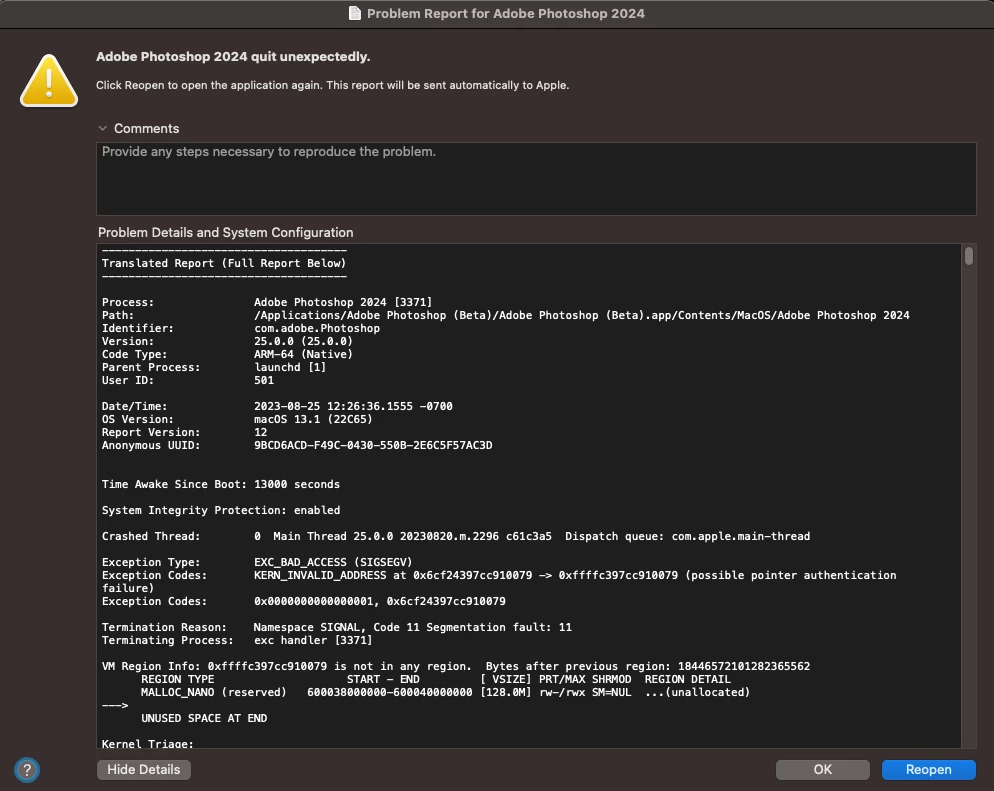Click the Terminating Process 'exc handler [3371]'
The width and height of the screenshot is (994, 791).
tap(313, 640)
